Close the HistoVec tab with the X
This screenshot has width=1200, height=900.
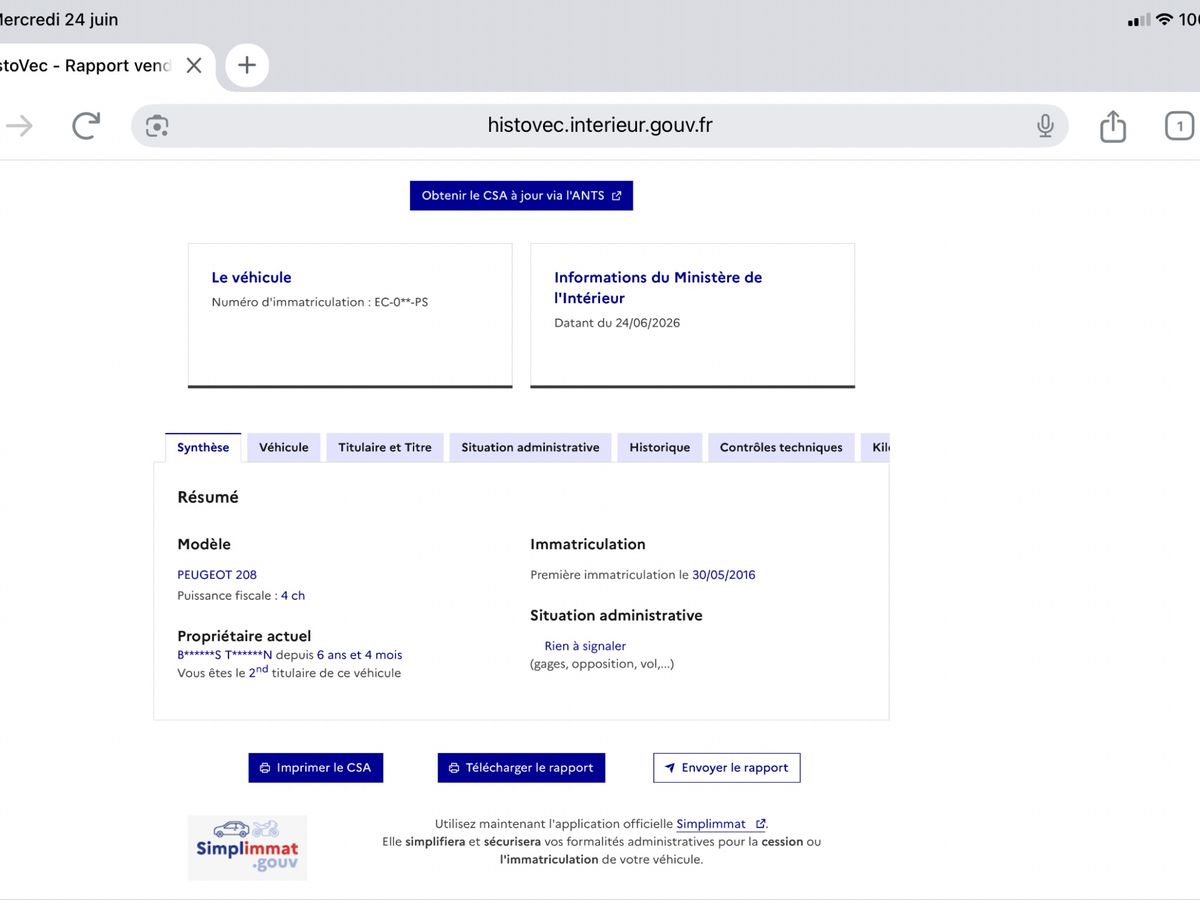pyautogui.click(x=194, y=66)
